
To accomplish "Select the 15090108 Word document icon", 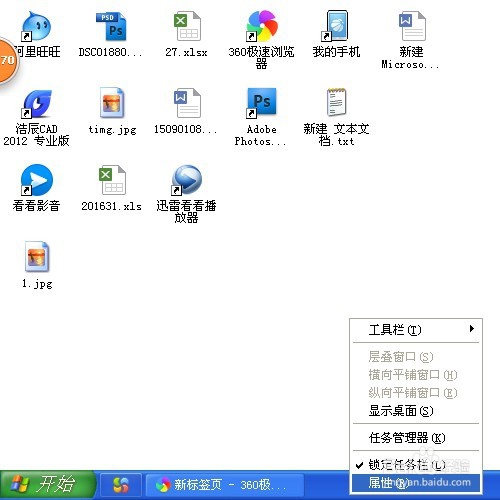I will pyautogui.click(x=187, y=103).
